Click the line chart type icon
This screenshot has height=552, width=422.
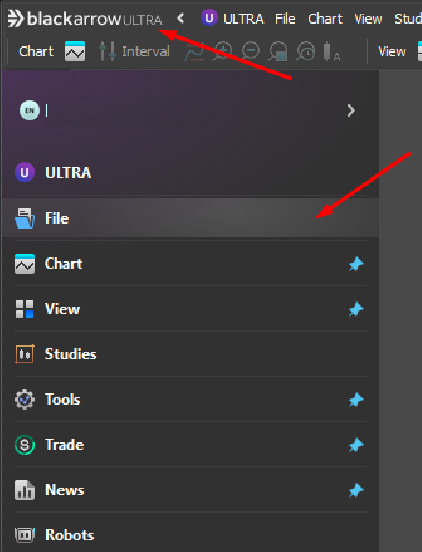[x=194, y=52]
